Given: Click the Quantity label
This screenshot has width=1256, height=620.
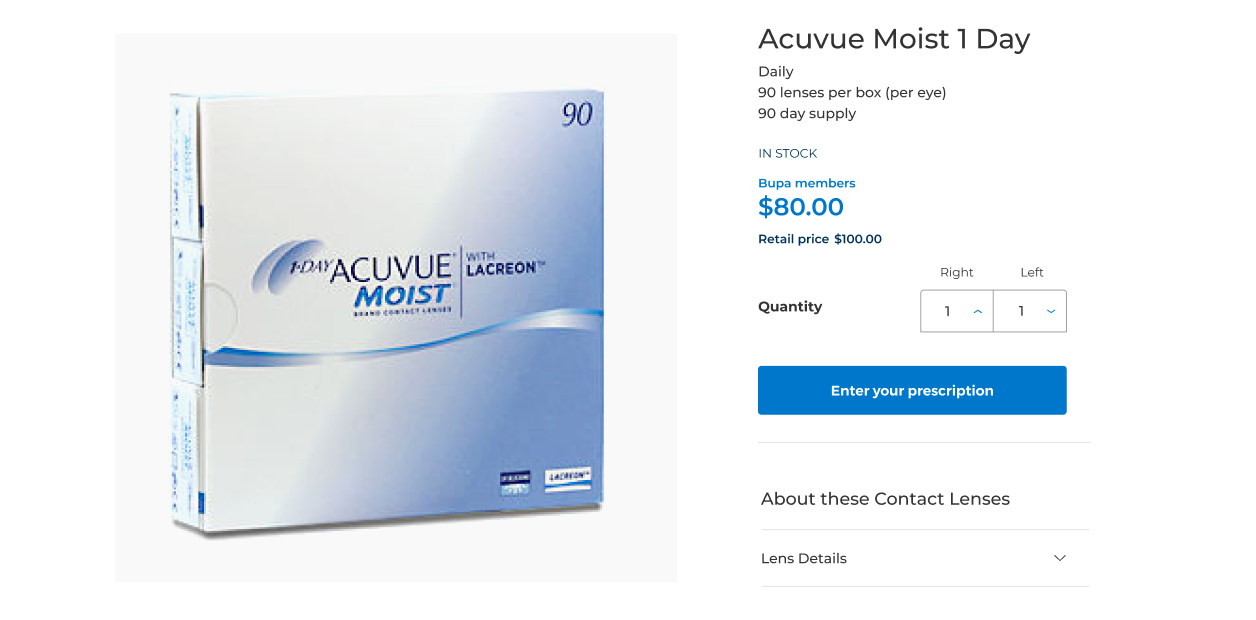Looking at the screenshot, I should [x=790, y=307].
